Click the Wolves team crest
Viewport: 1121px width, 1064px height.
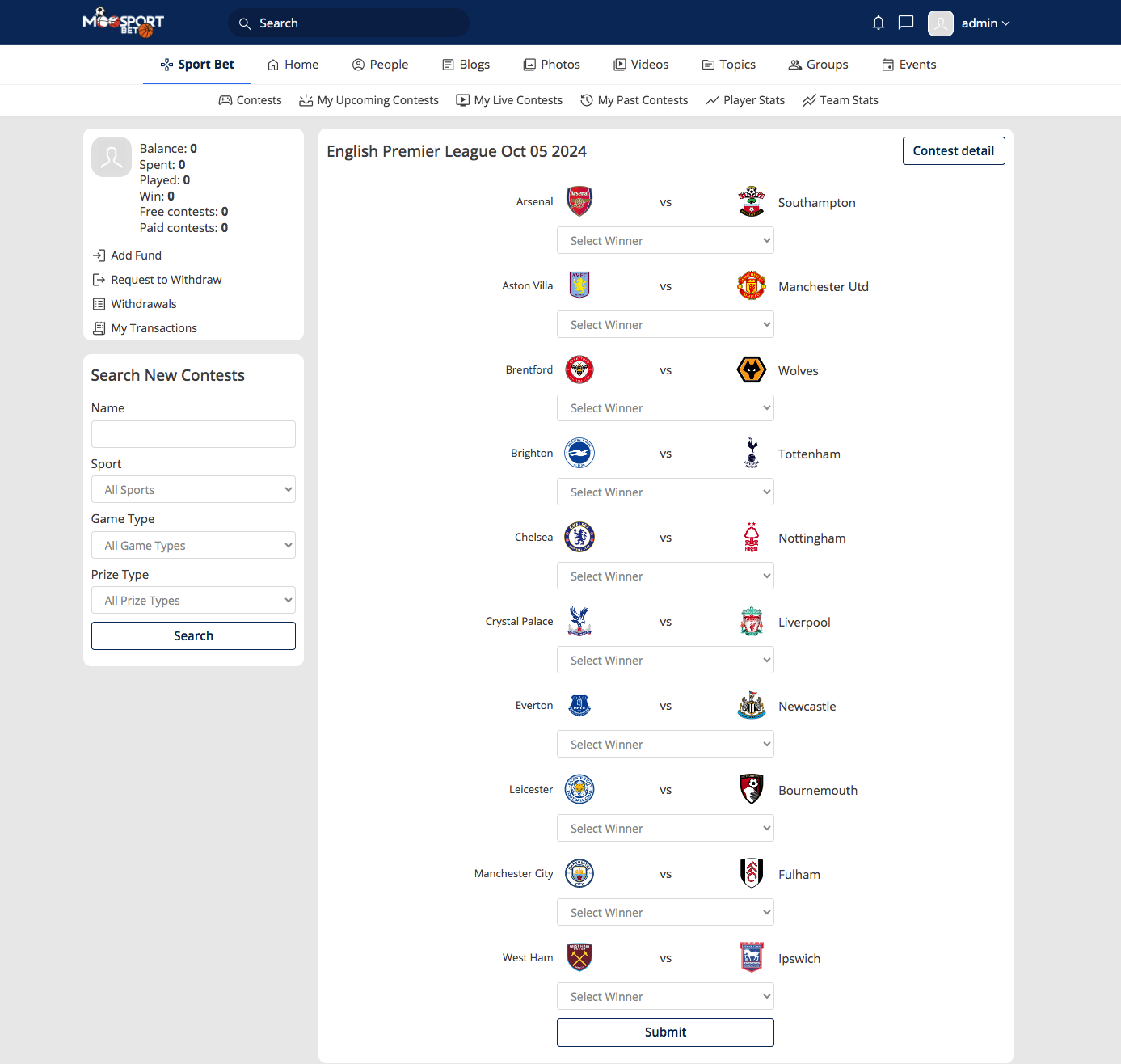pos(752,369)
